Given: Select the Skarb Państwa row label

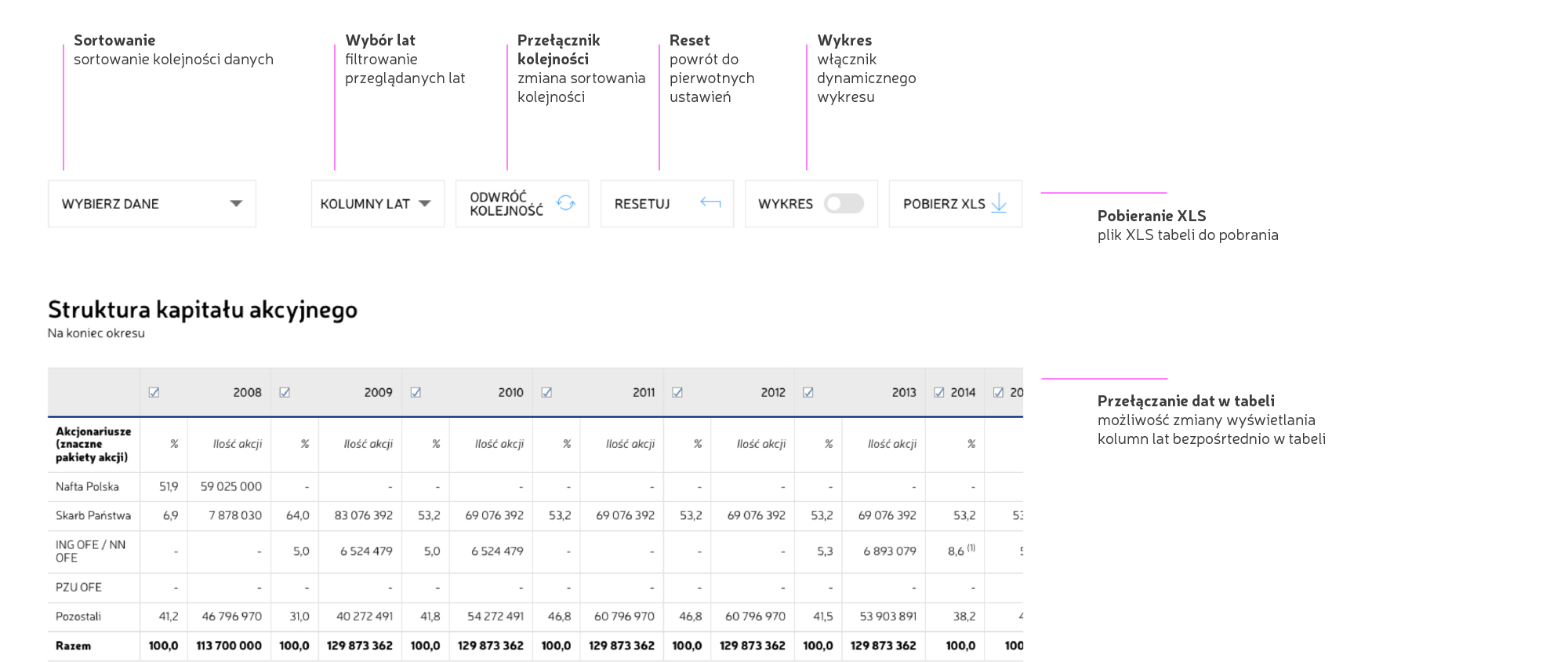Looking at the screenshot, I should click(93, 515).
